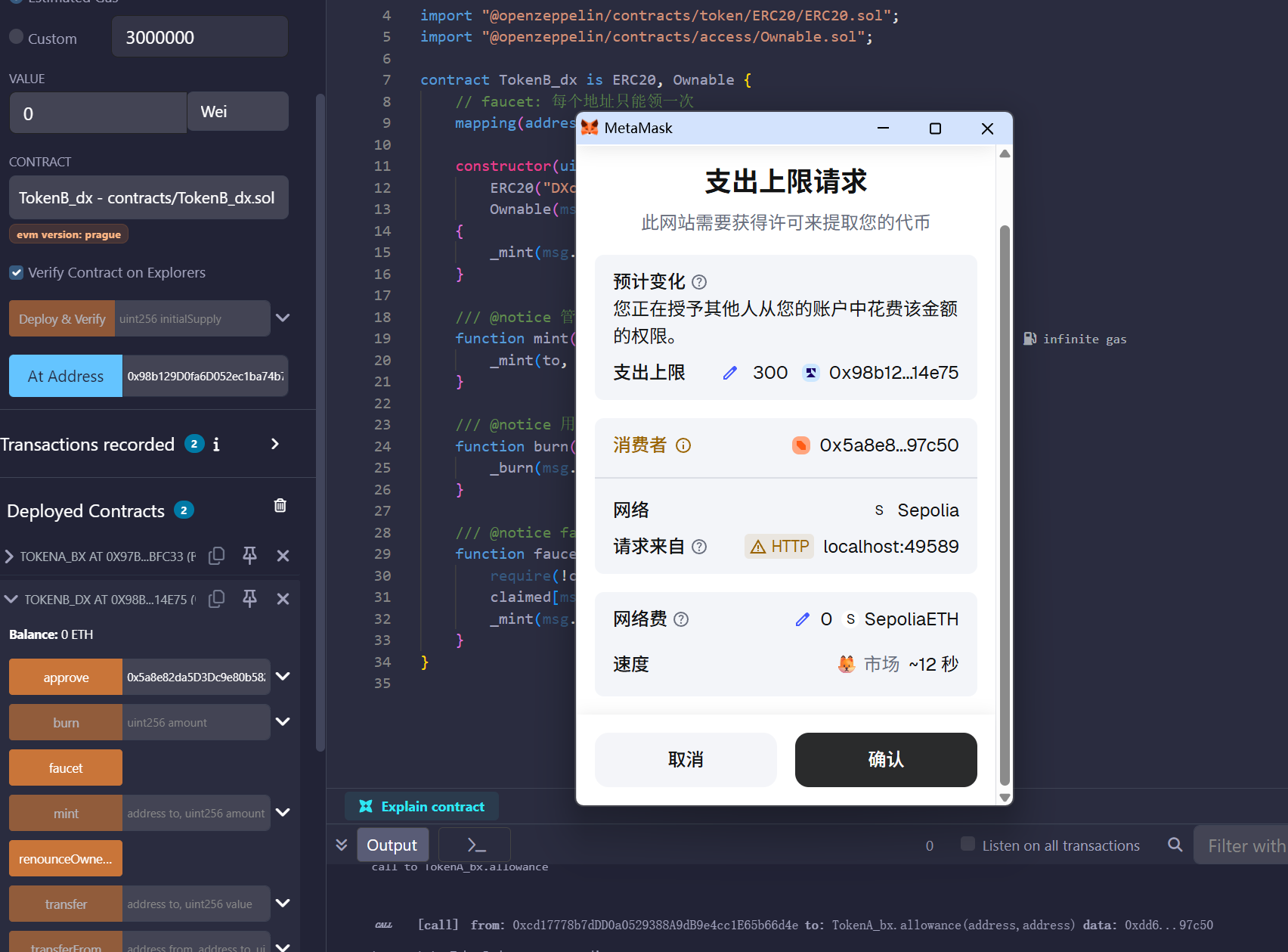Expand the approve function parameters
1288x952 pixels.
point(283,677)
